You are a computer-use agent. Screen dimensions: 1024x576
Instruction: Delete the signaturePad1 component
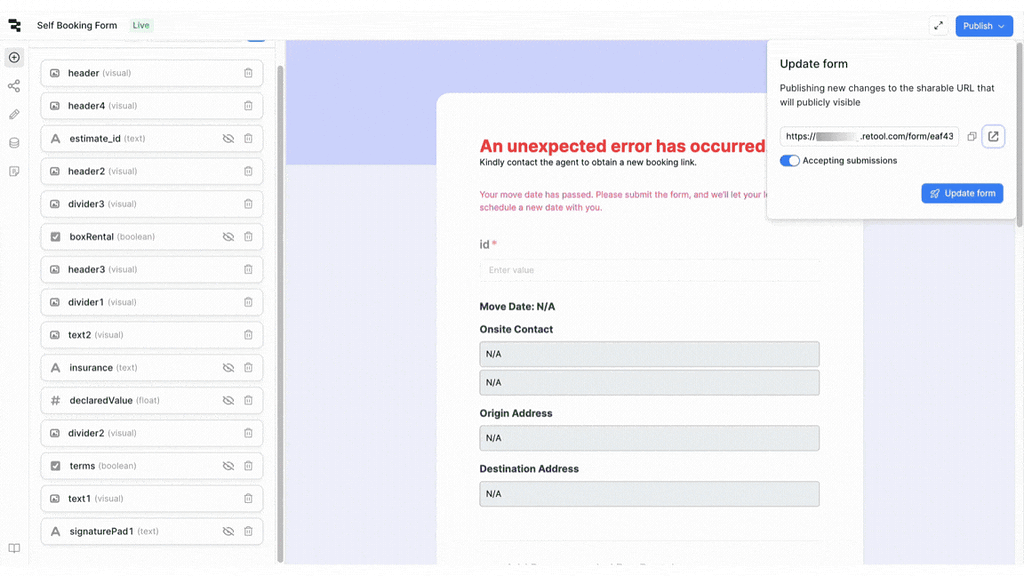click(x=247, y=531)
